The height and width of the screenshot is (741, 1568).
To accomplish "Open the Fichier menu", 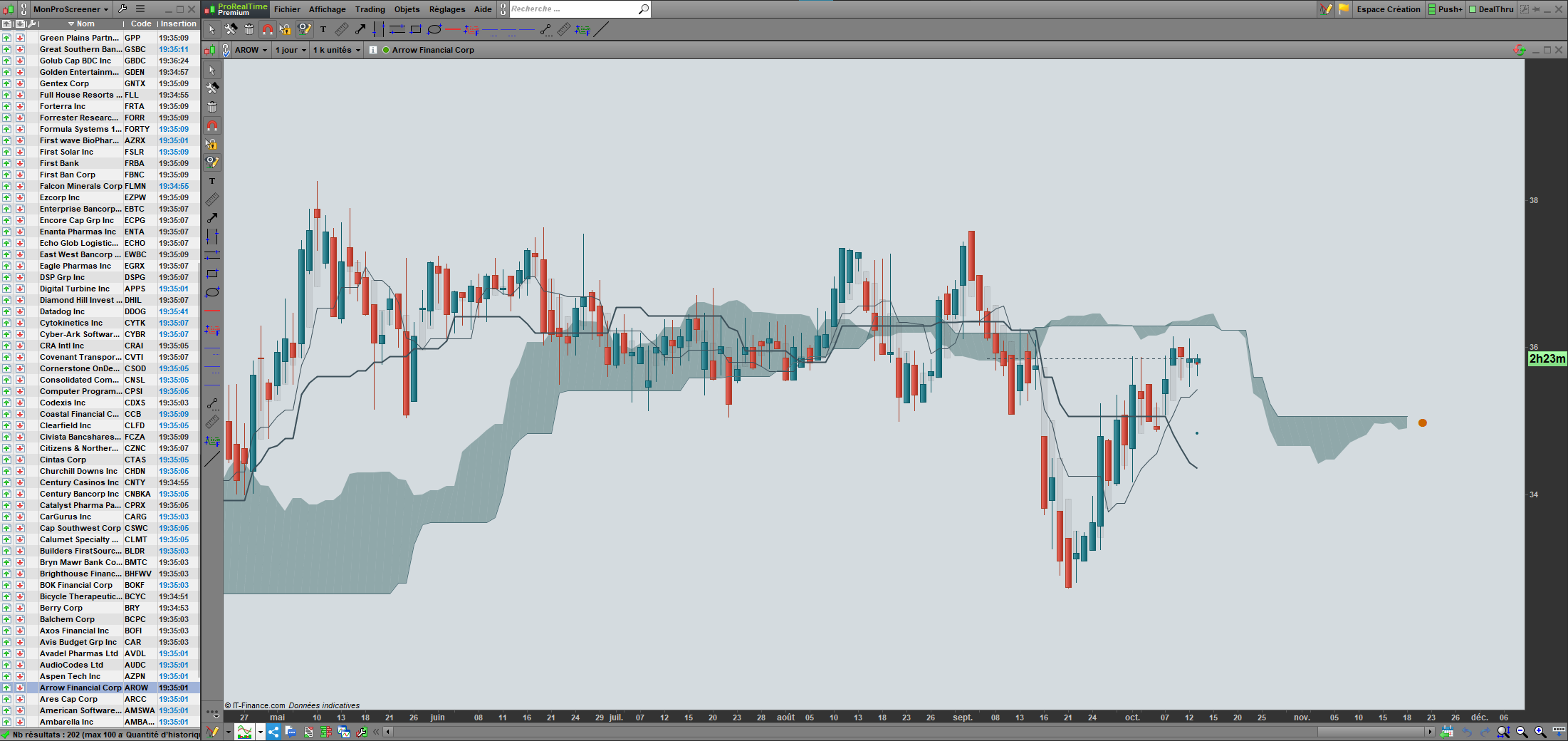I will 287,9.
